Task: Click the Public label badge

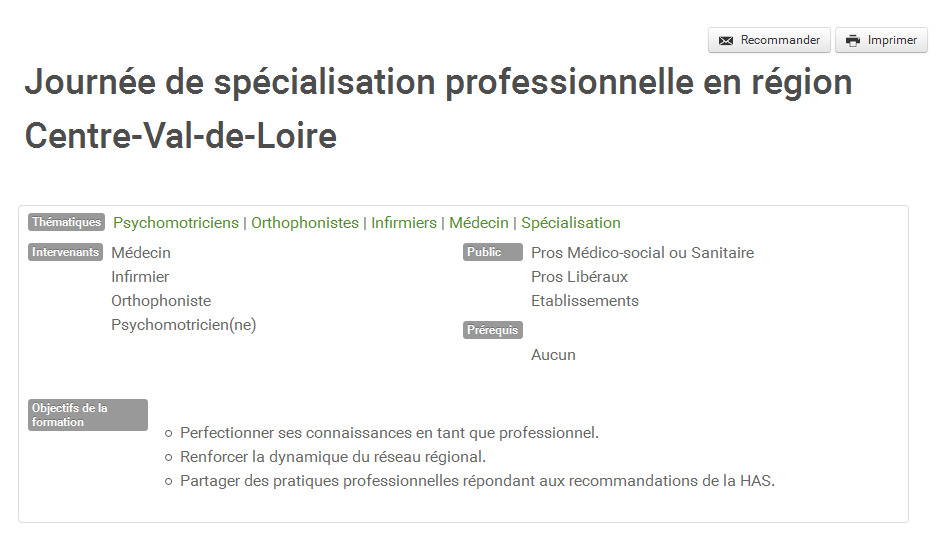Action: click(x=492, y=252)
